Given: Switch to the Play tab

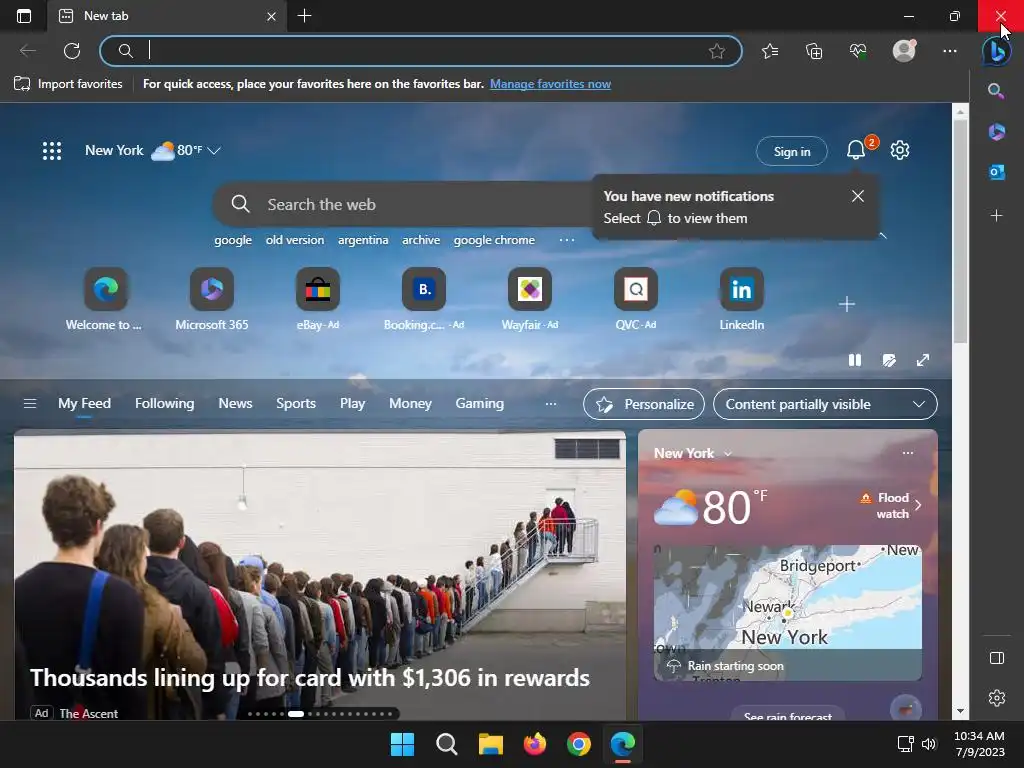Looking at the screenshot, I should (x=352, y=404).
